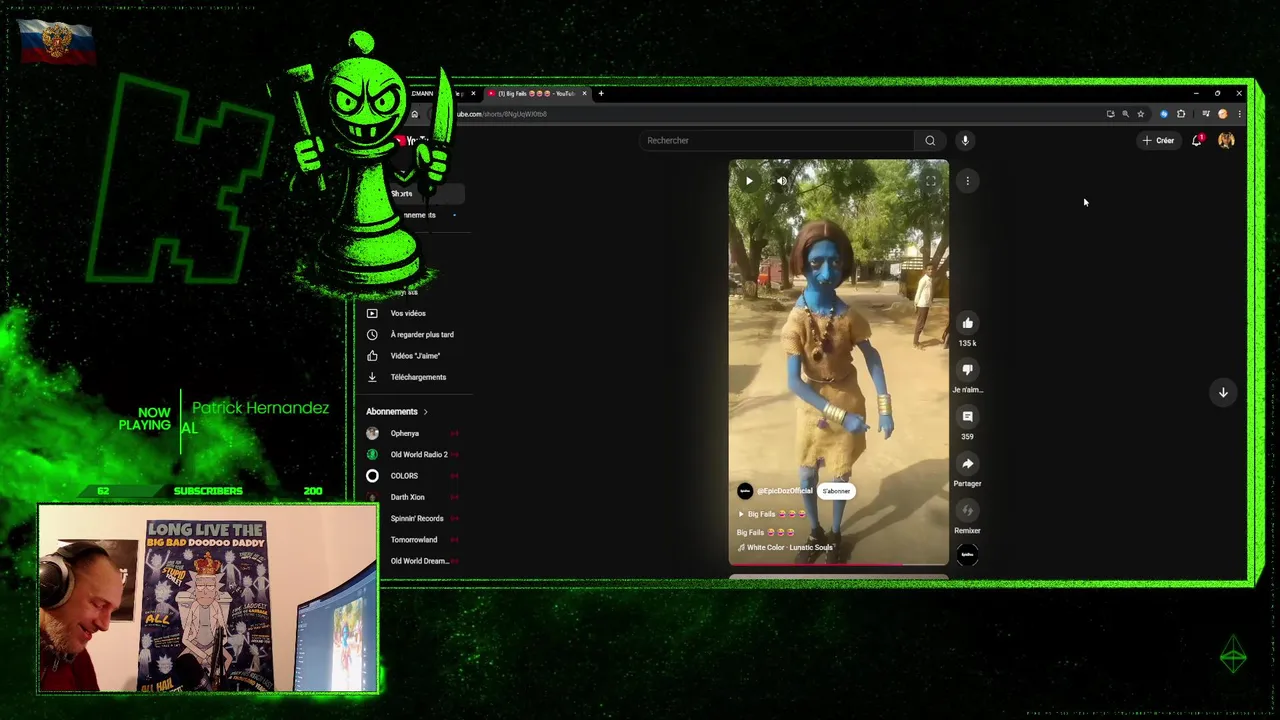Open the 359 comments panel
The width and height of the screenshot is (1280, 720).
967,416
